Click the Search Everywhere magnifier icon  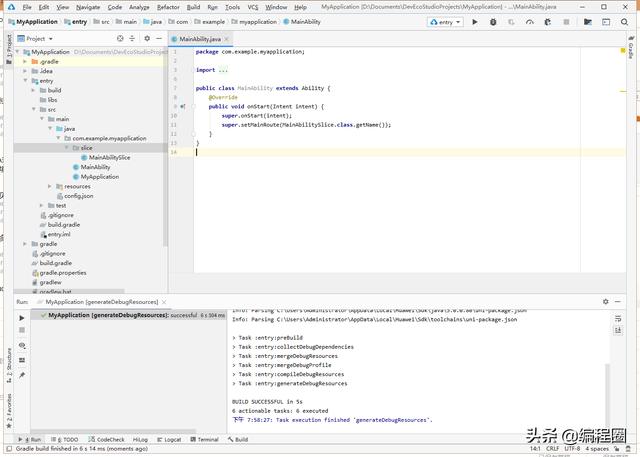pos(624,22)
